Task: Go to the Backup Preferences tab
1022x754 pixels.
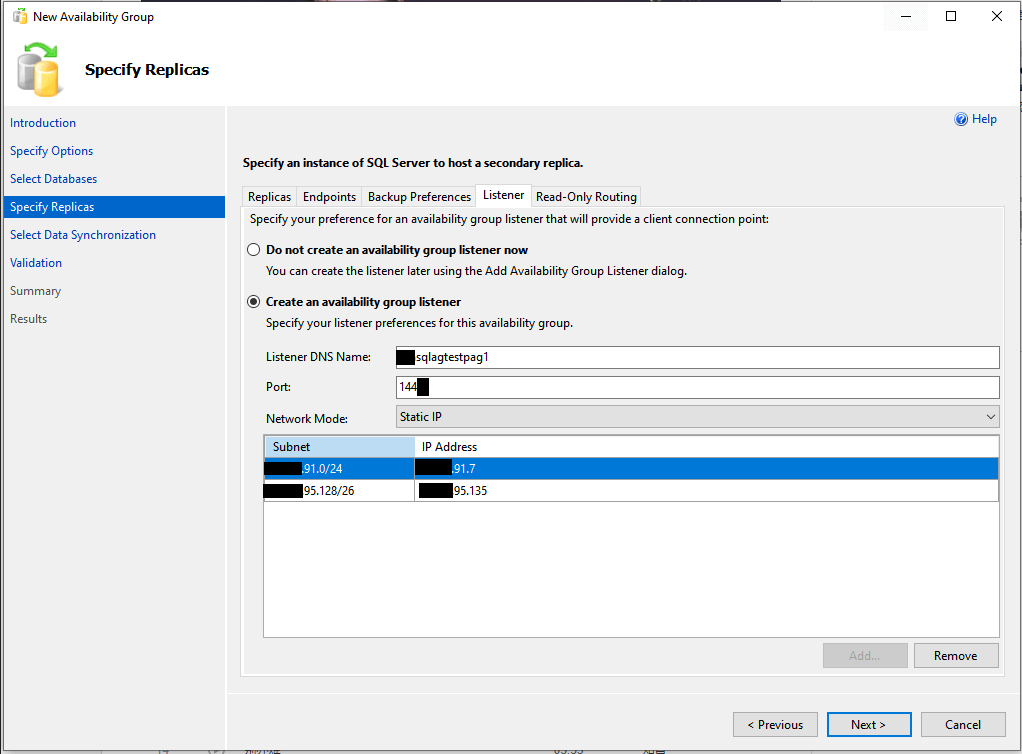Action: click(419, 197)
